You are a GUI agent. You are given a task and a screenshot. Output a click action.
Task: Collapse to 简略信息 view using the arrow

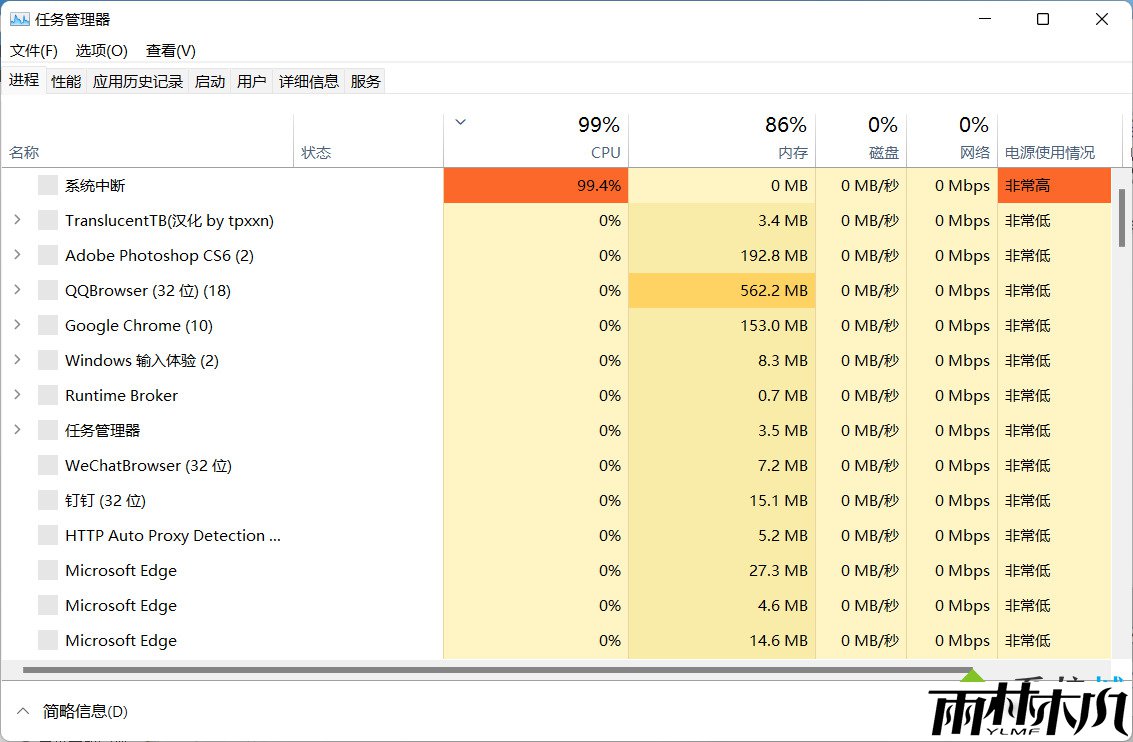pyautogui.click(x=23, y=711)
